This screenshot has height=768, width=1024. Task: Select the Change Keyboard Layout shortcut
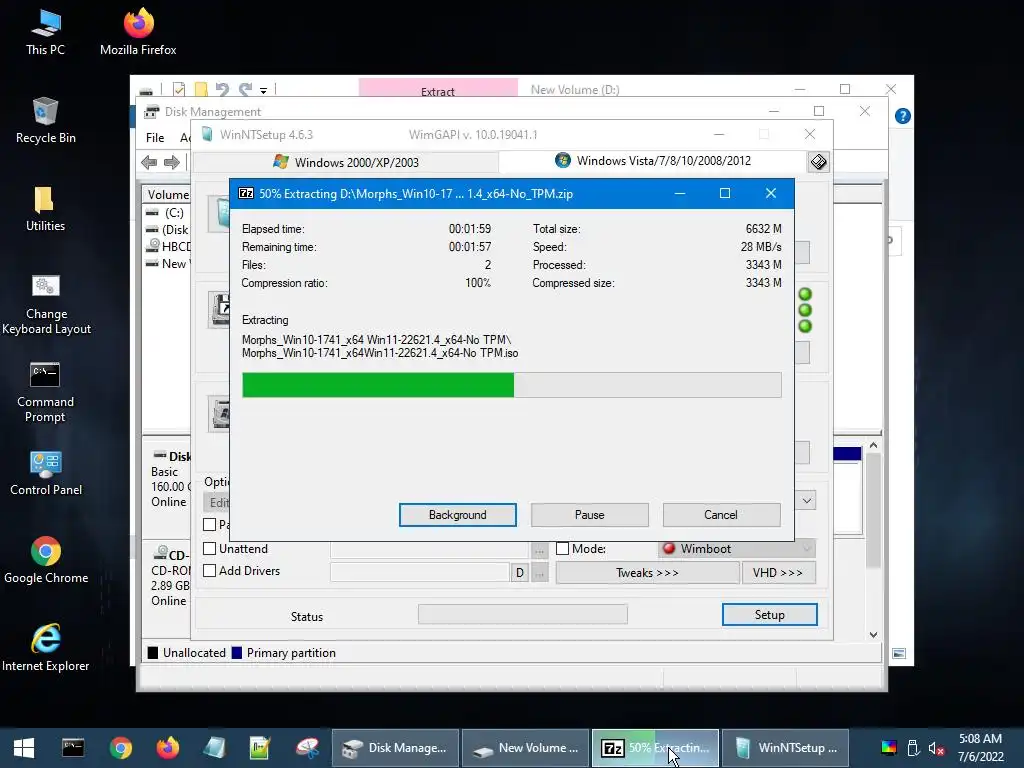pos(45,304)
